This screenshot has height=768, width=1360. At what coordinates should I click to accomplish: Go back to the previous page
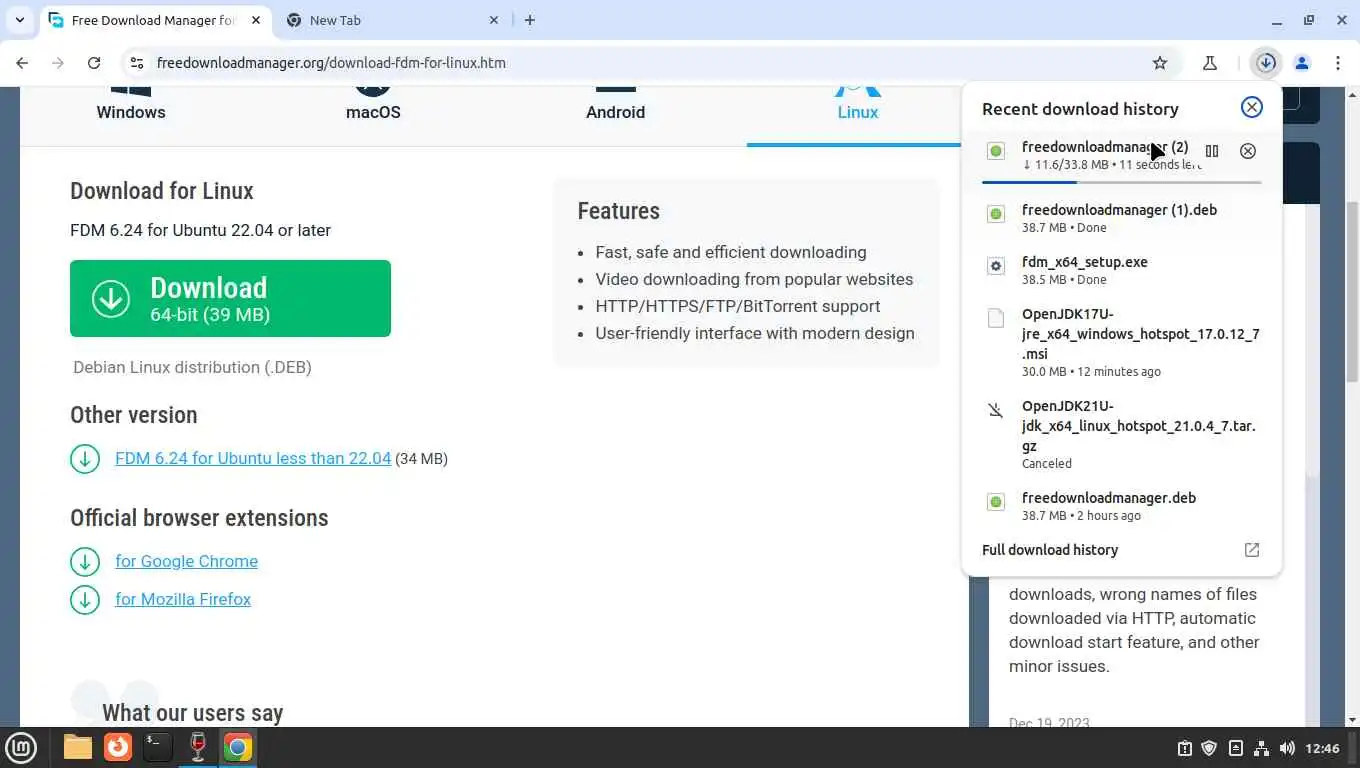[x=22, y=63]
